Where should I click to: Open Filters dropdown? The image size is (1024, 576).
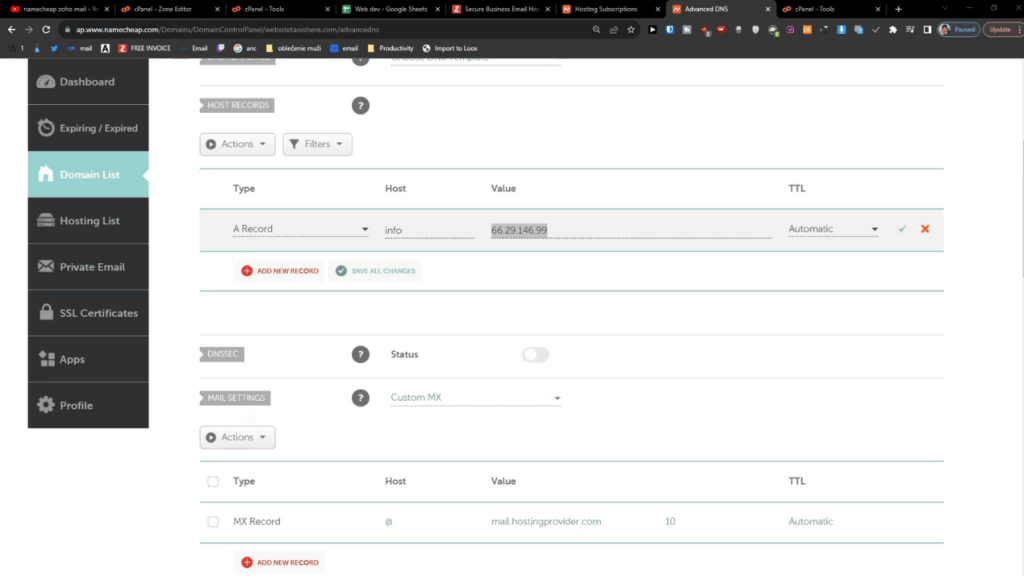317,144
